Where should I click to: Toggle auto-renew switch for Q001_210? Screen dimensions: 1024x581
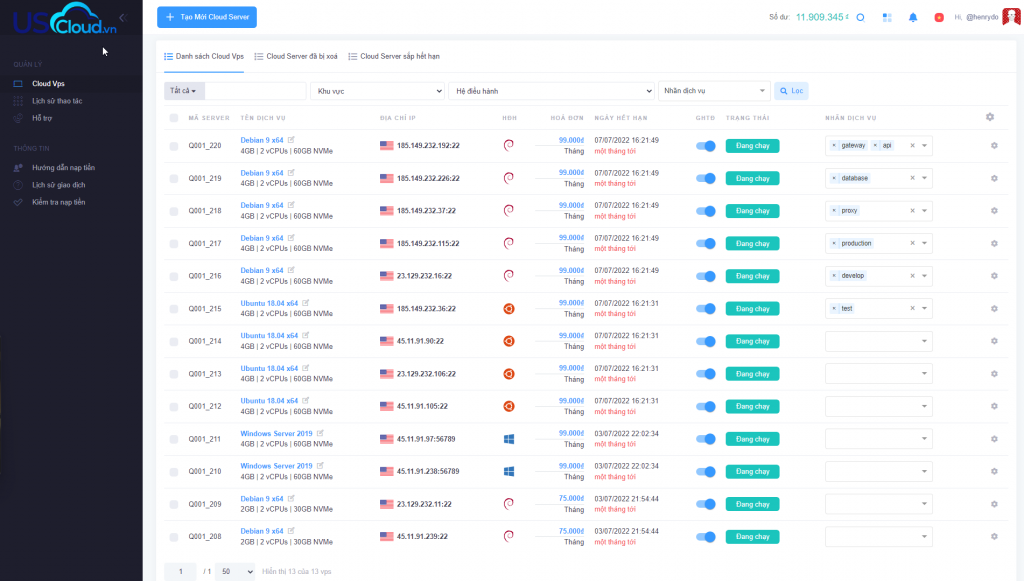tap(706, 471)
